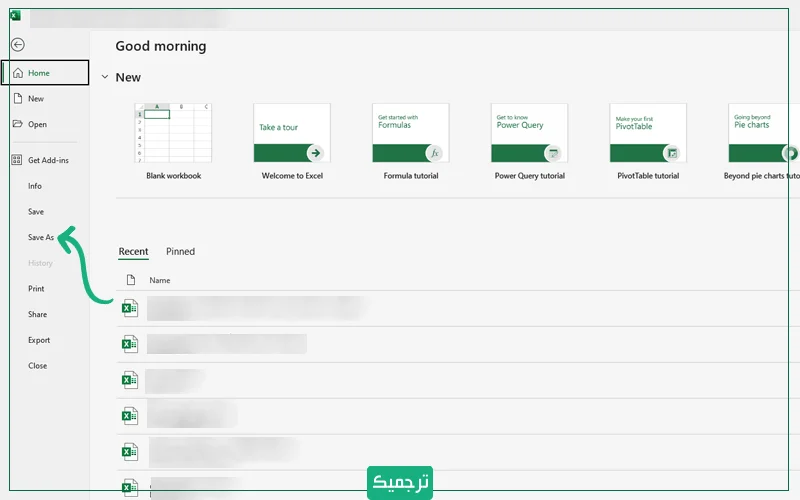800x500 pixels.
Task: Click the fx icon on Formulas template
Action: (x=434, y=153)
